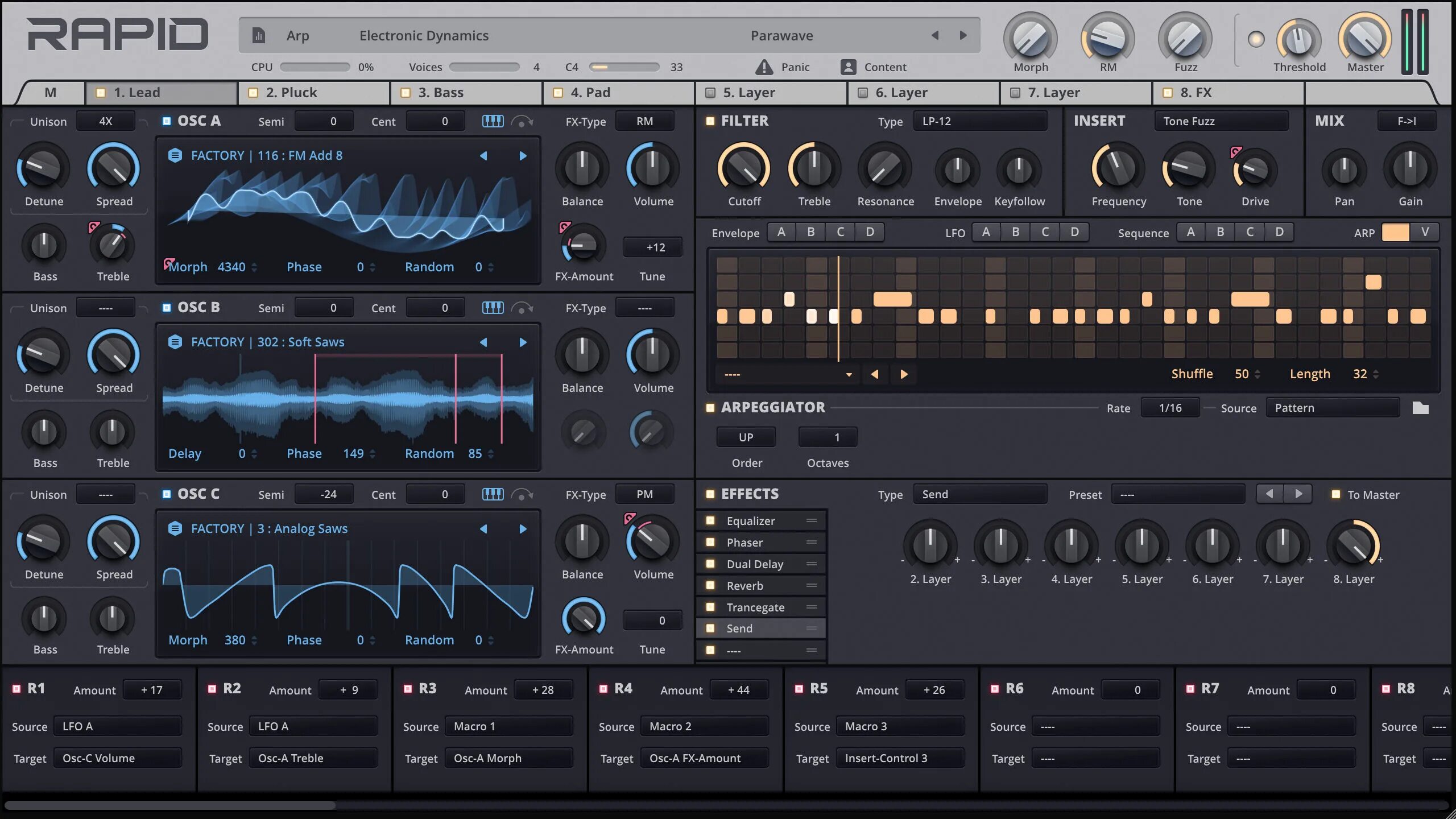The height and width of the screenshot is (819, 1456).
Task: Toggle the Trancegate effect checkbox
Action: [x=710, y=607]
